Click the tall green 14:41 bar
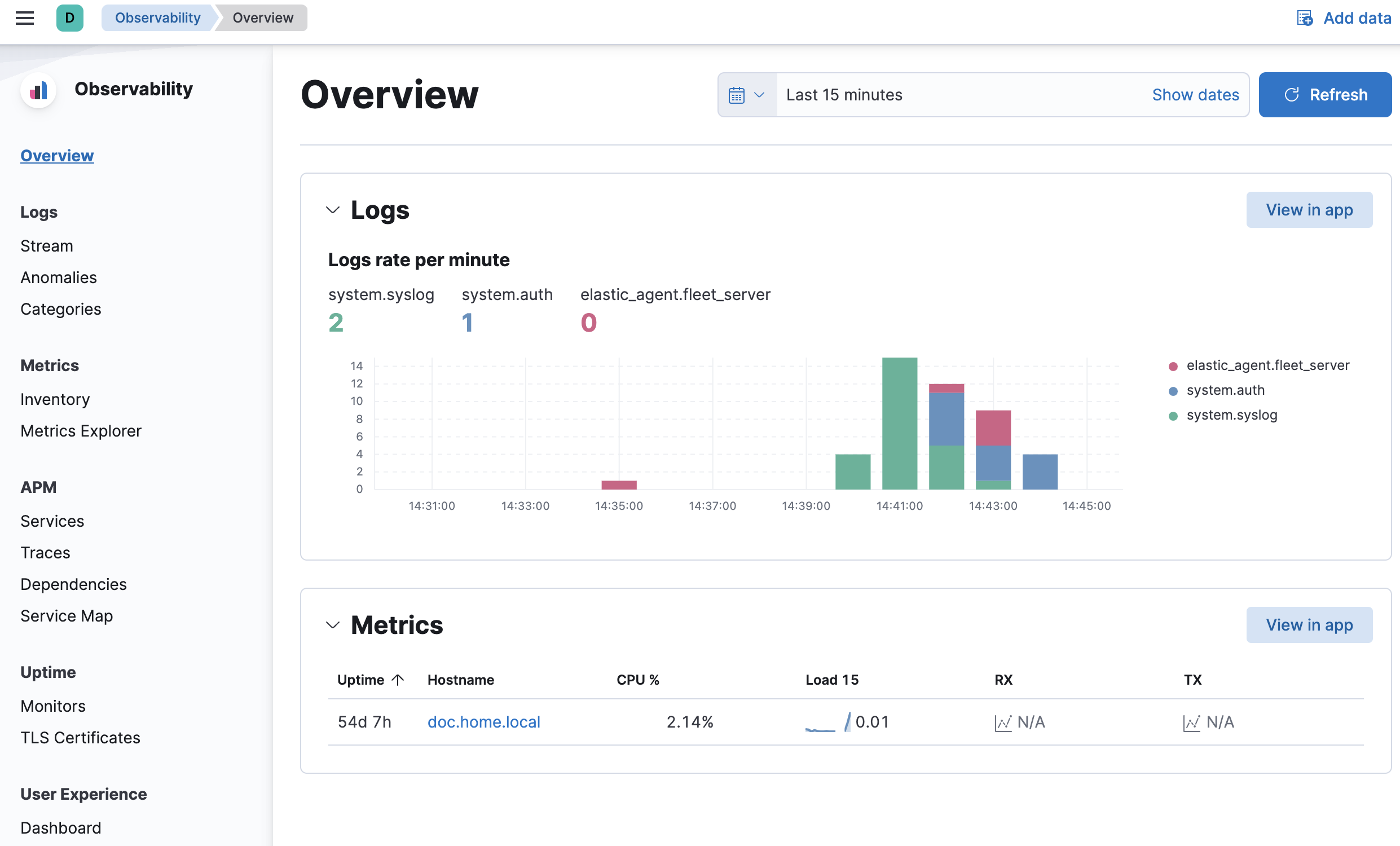Screen dimensions: 1400x846 900,424
